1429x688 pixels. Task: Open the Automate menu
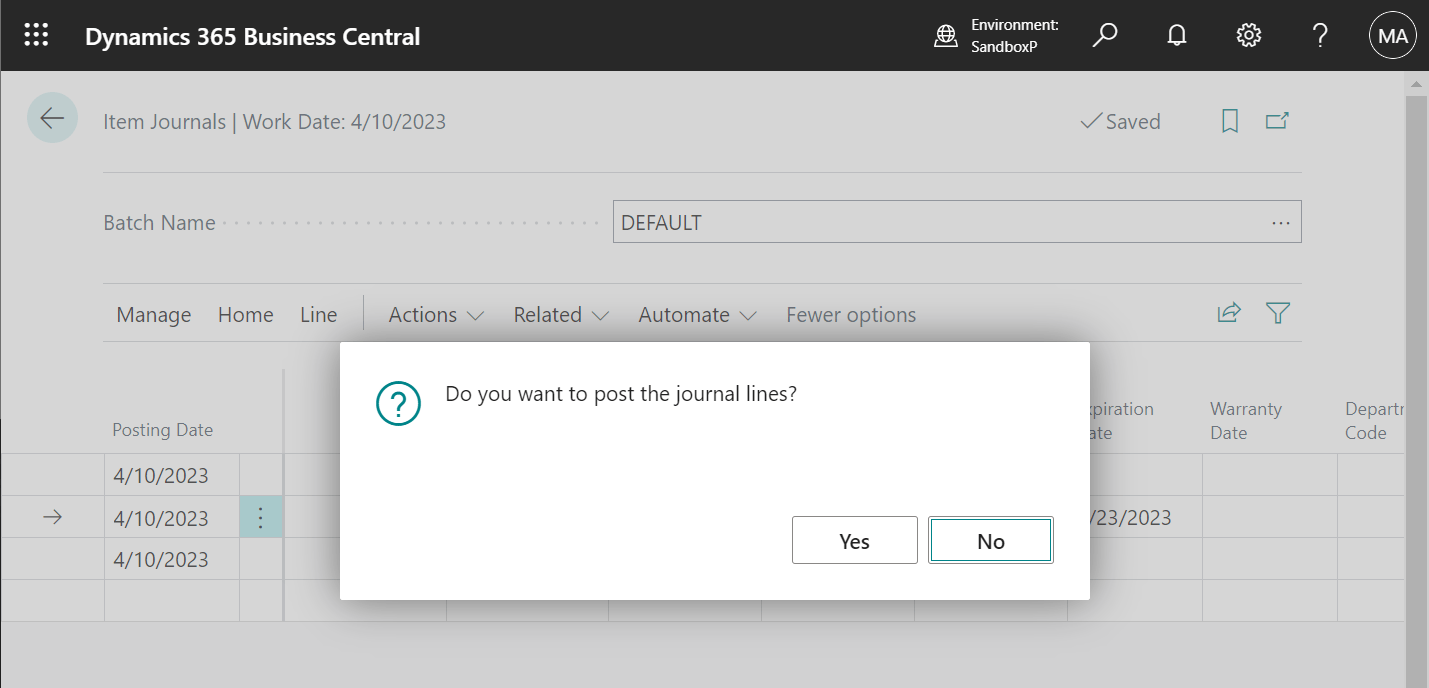pos(696,314)
